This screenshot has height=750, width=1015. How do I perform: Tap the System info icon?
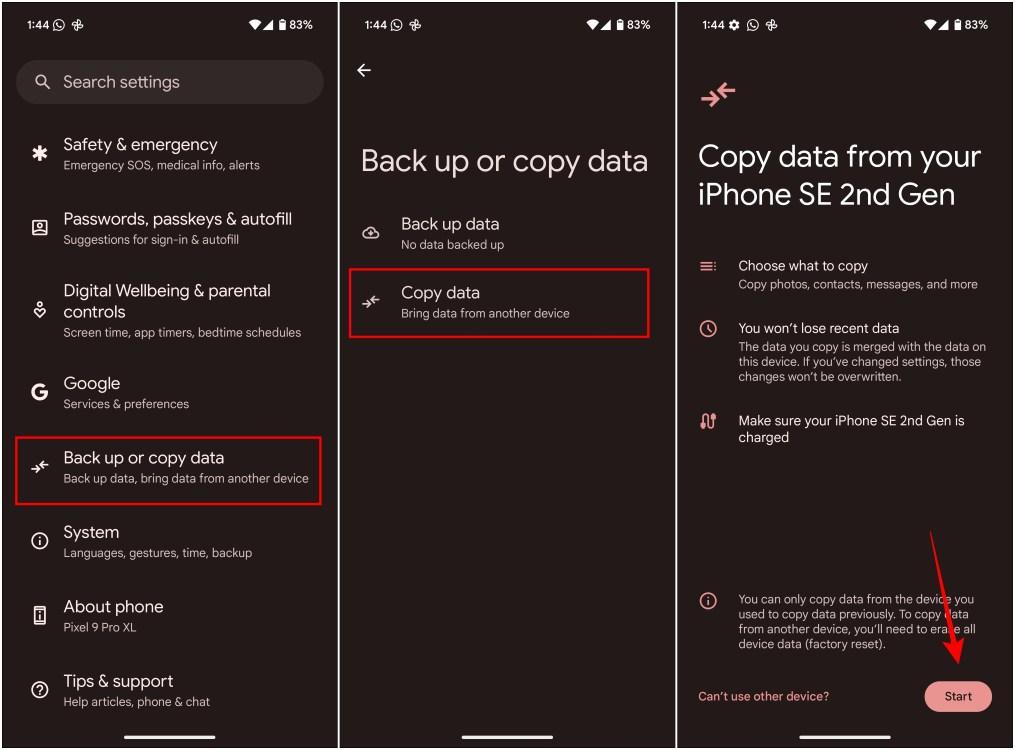[39, 540]
